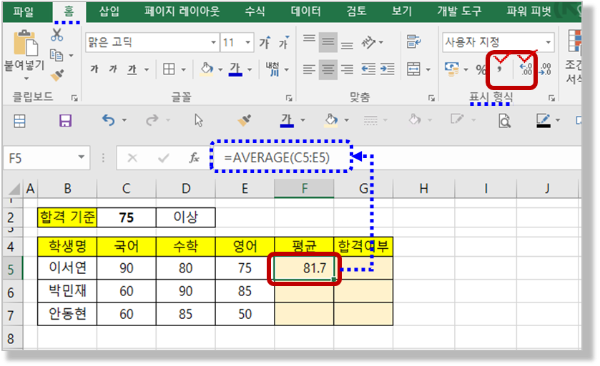Image resolution: width=600 pixels, height=366 pixels.
Task: Toggle wrap text
Action: pos(414,42)
